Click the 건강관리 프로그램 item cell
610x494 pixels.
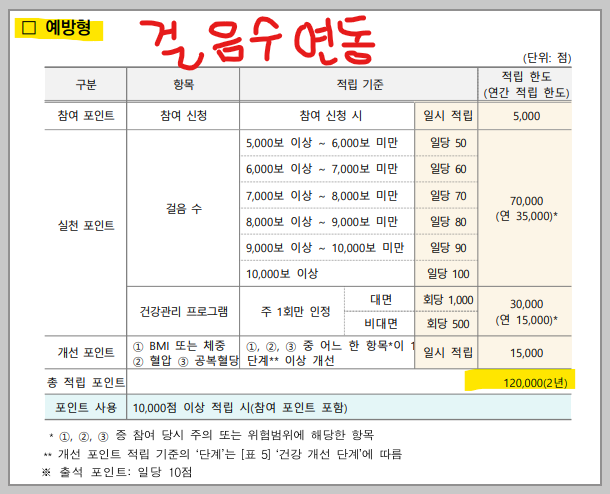click(183, 312)
